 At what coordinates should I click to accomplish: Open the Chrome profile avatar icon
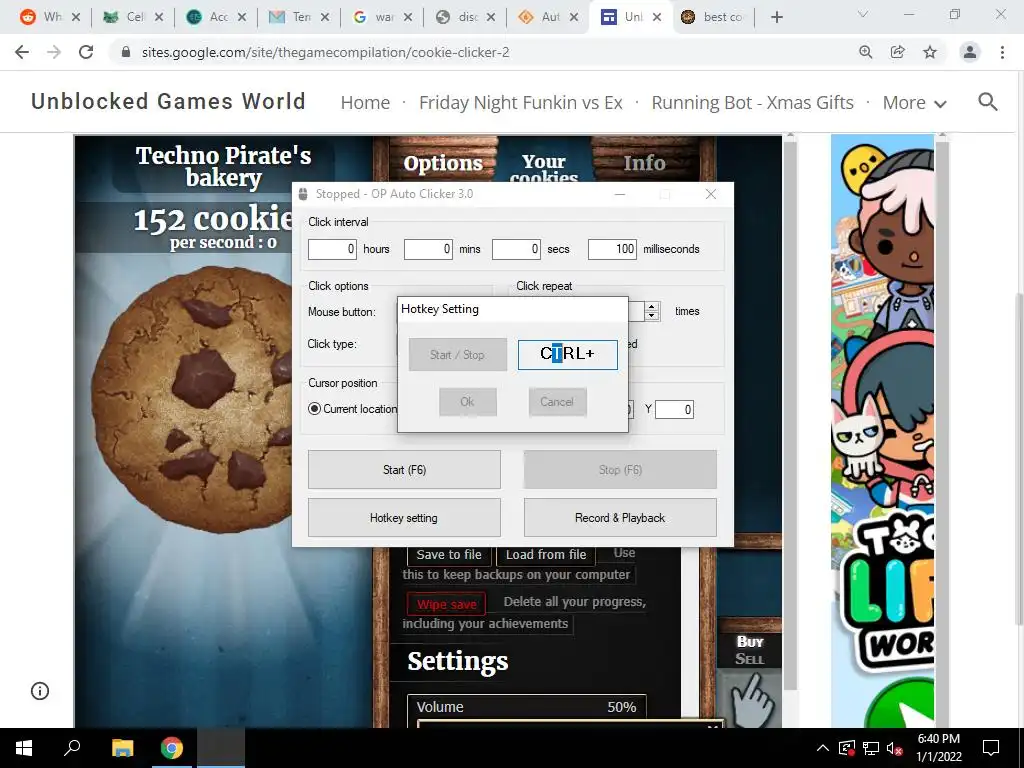pyautogui.click(x=970, y=52)
